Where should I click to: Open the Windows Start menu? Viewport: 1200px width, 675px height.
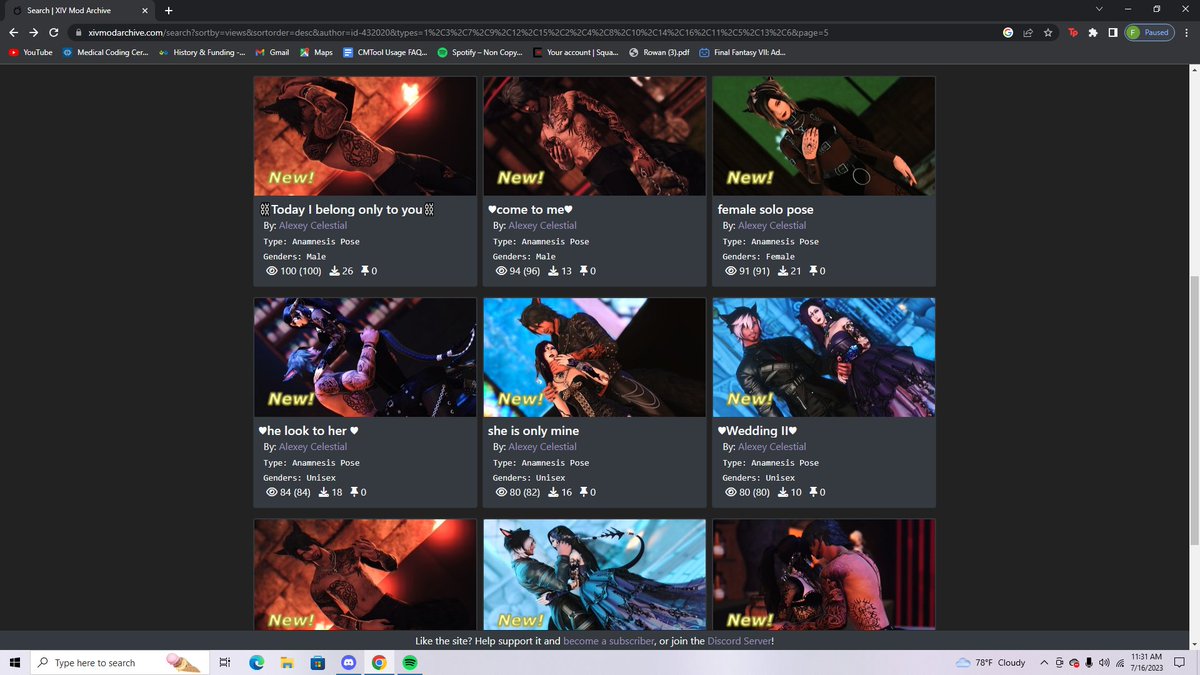14,662
